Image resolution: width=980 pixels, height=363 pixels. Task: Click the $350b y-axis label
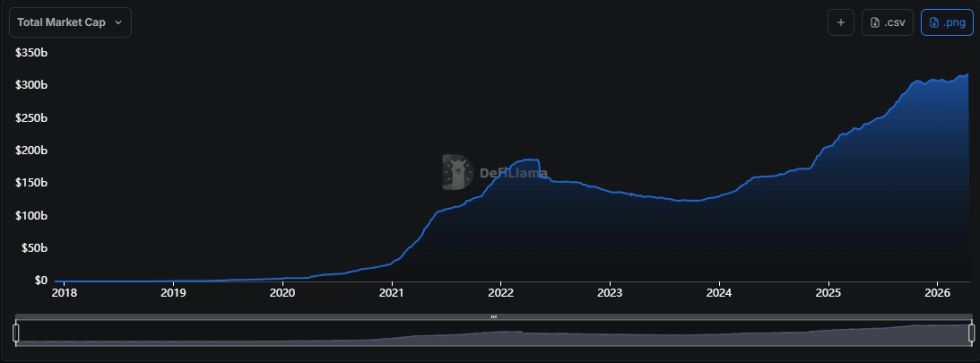(31, 53)
